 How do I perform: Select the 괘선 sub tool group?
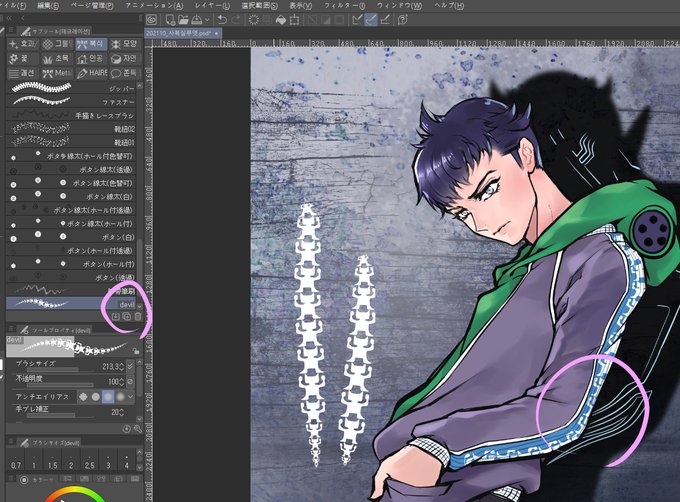[23, 73]
